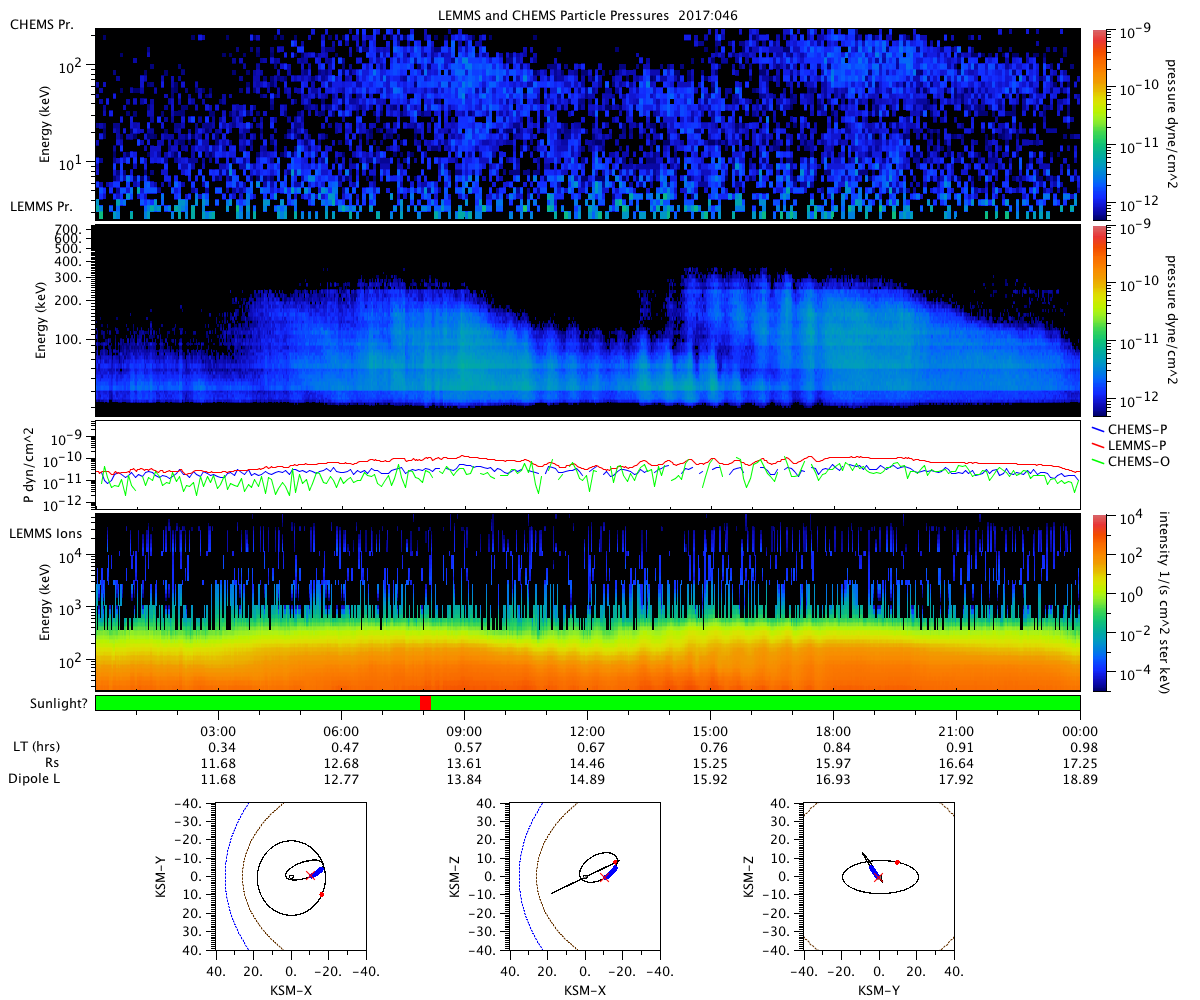Click the 'intensity 1/(s cm^2 ster keV)' colorbar label

pyautogui.click(x=1165, y=603)
